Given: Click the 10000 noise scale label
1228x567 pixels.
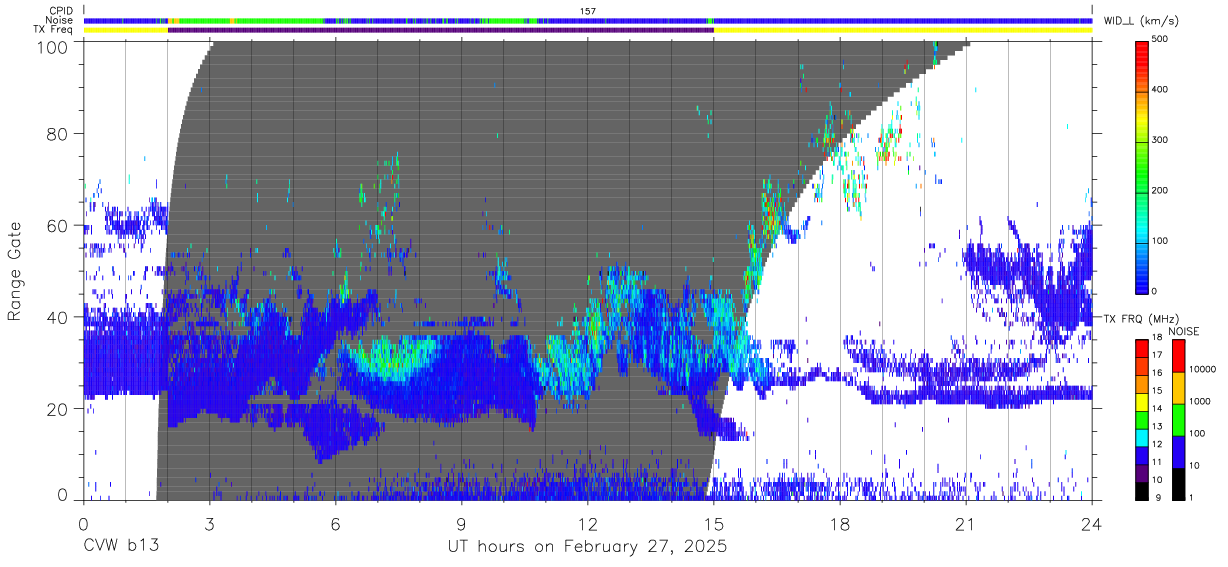Looking at the screenshot, I should 1202,369.
